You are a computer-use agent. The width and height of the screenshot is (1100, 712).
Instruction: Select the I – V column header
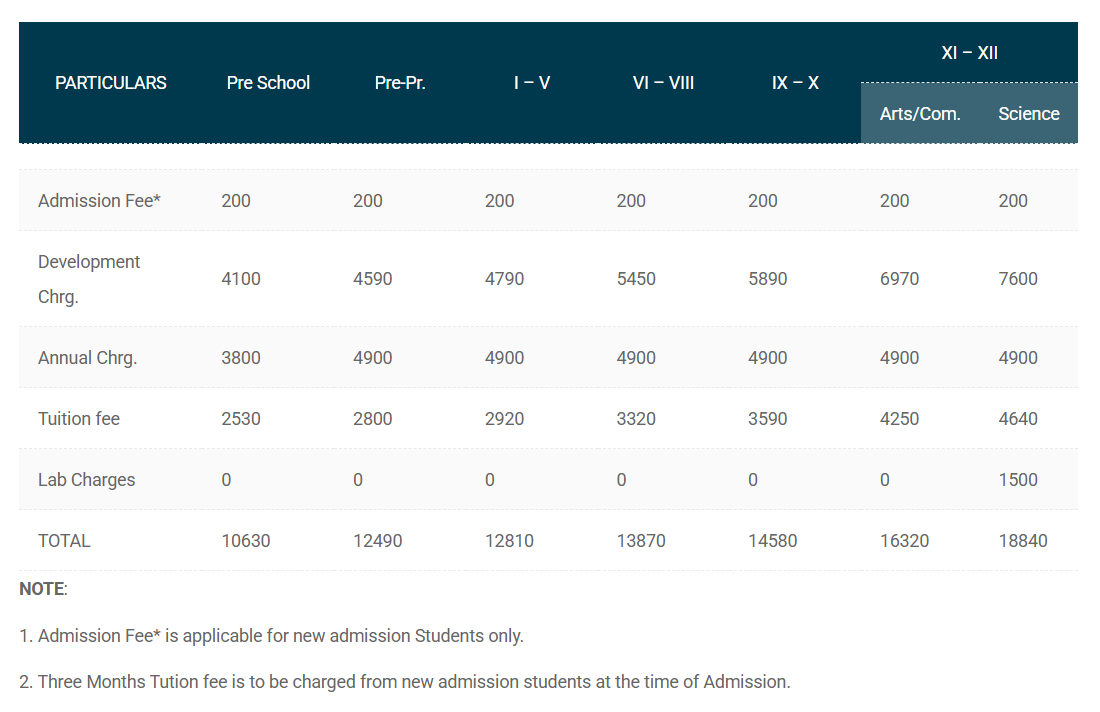[531, 83]
